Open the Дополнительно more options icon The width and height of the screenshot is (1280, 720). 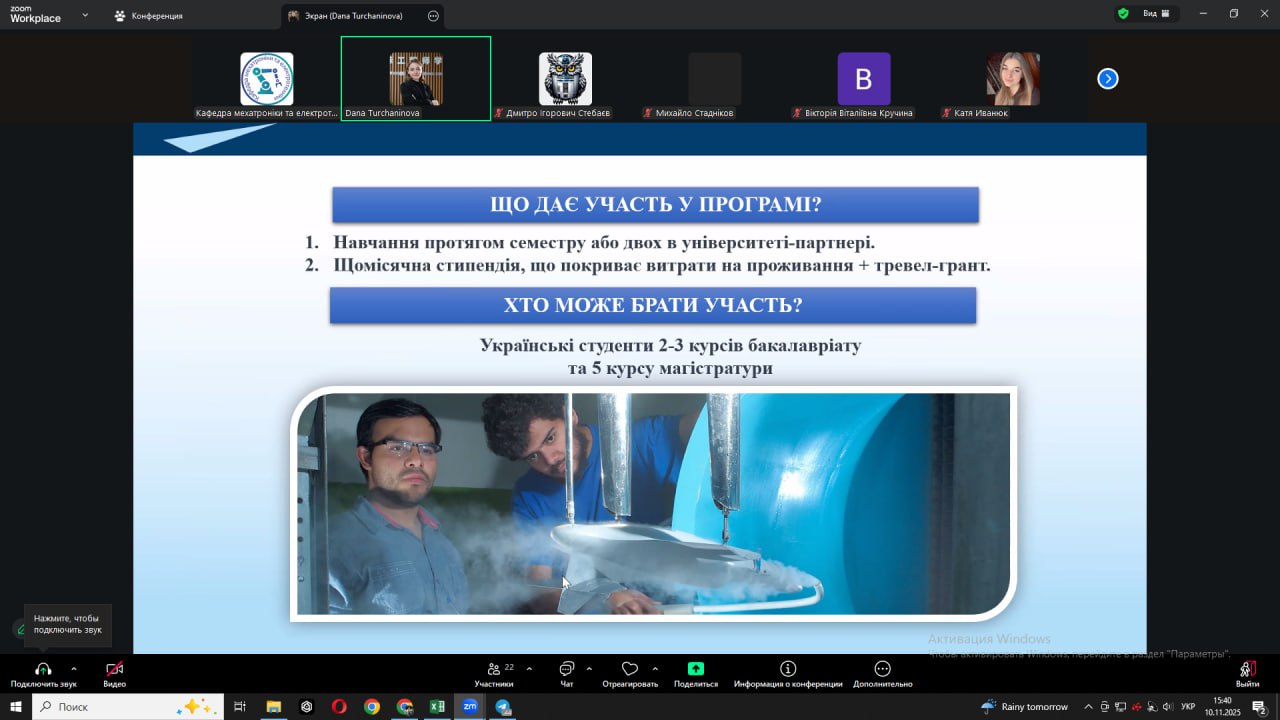882,670
